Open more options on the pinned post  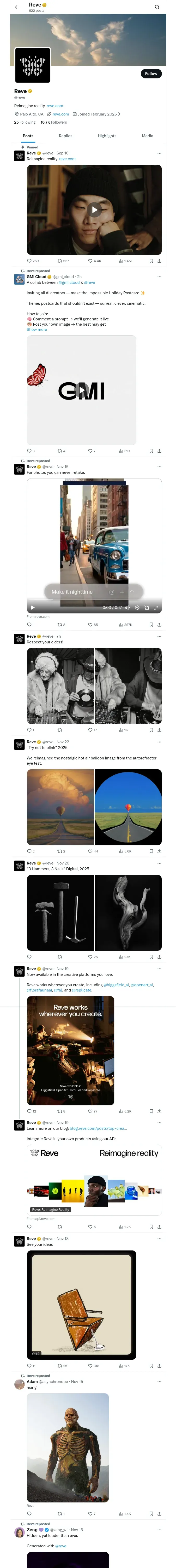click(160, 153)
